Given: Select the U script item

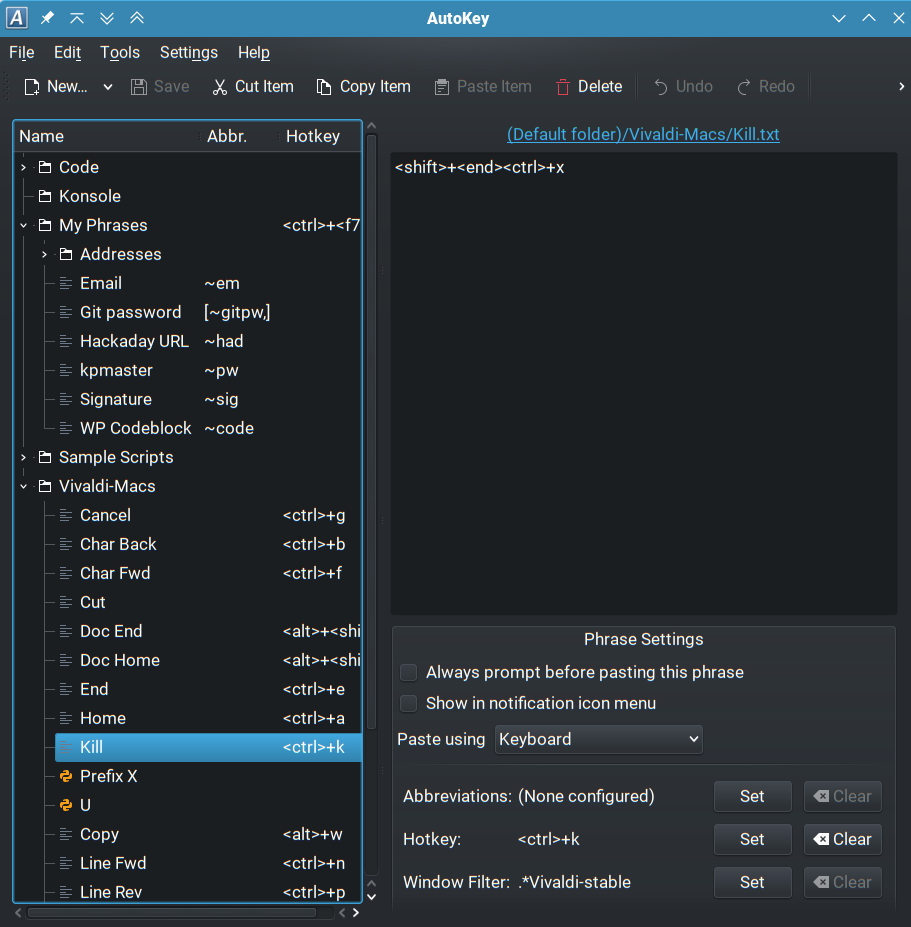Looking at the screenshot, I should [85, 805].
